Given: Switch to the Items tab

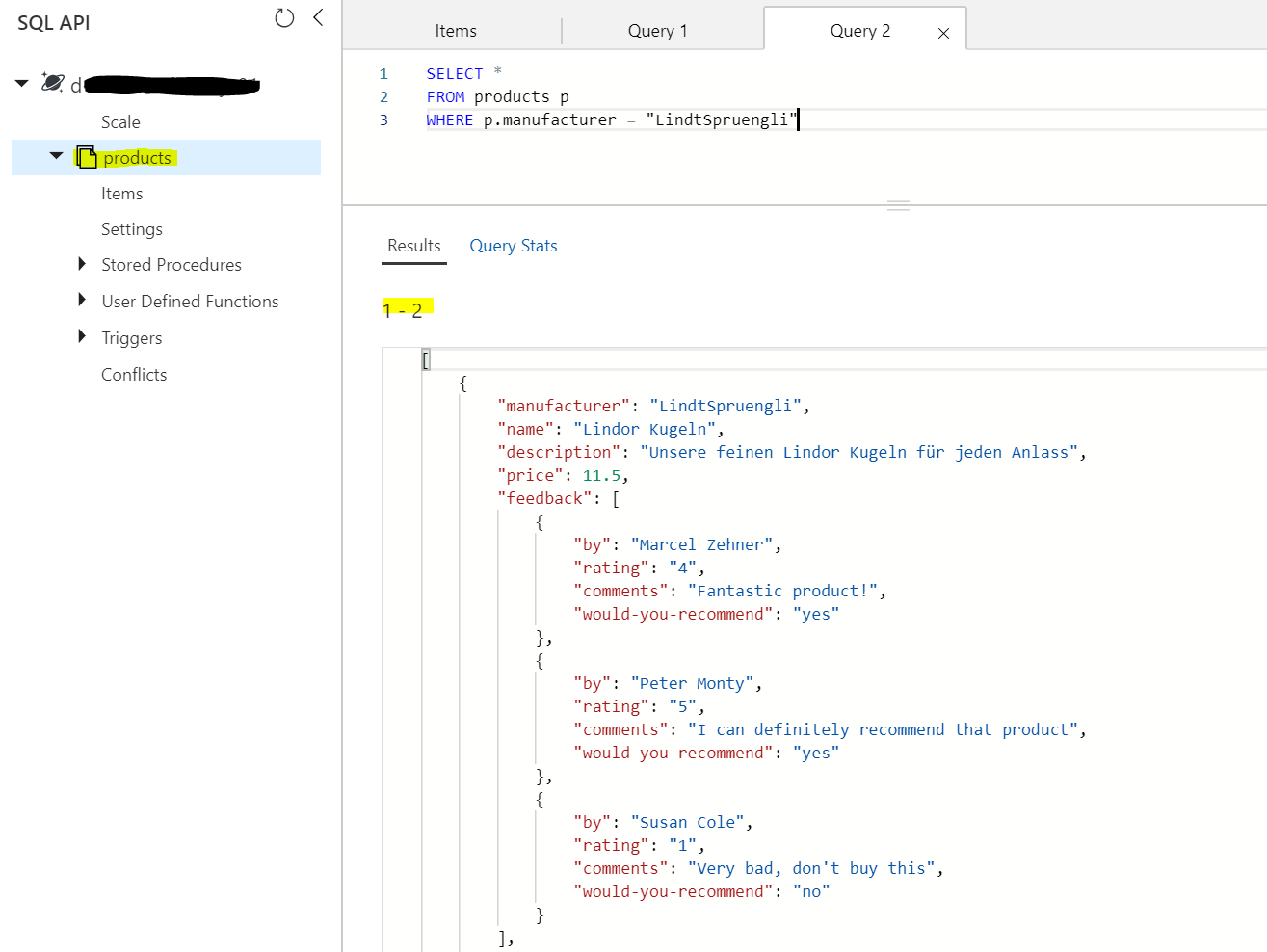Looking at the screenshot, I should (455, 31).
